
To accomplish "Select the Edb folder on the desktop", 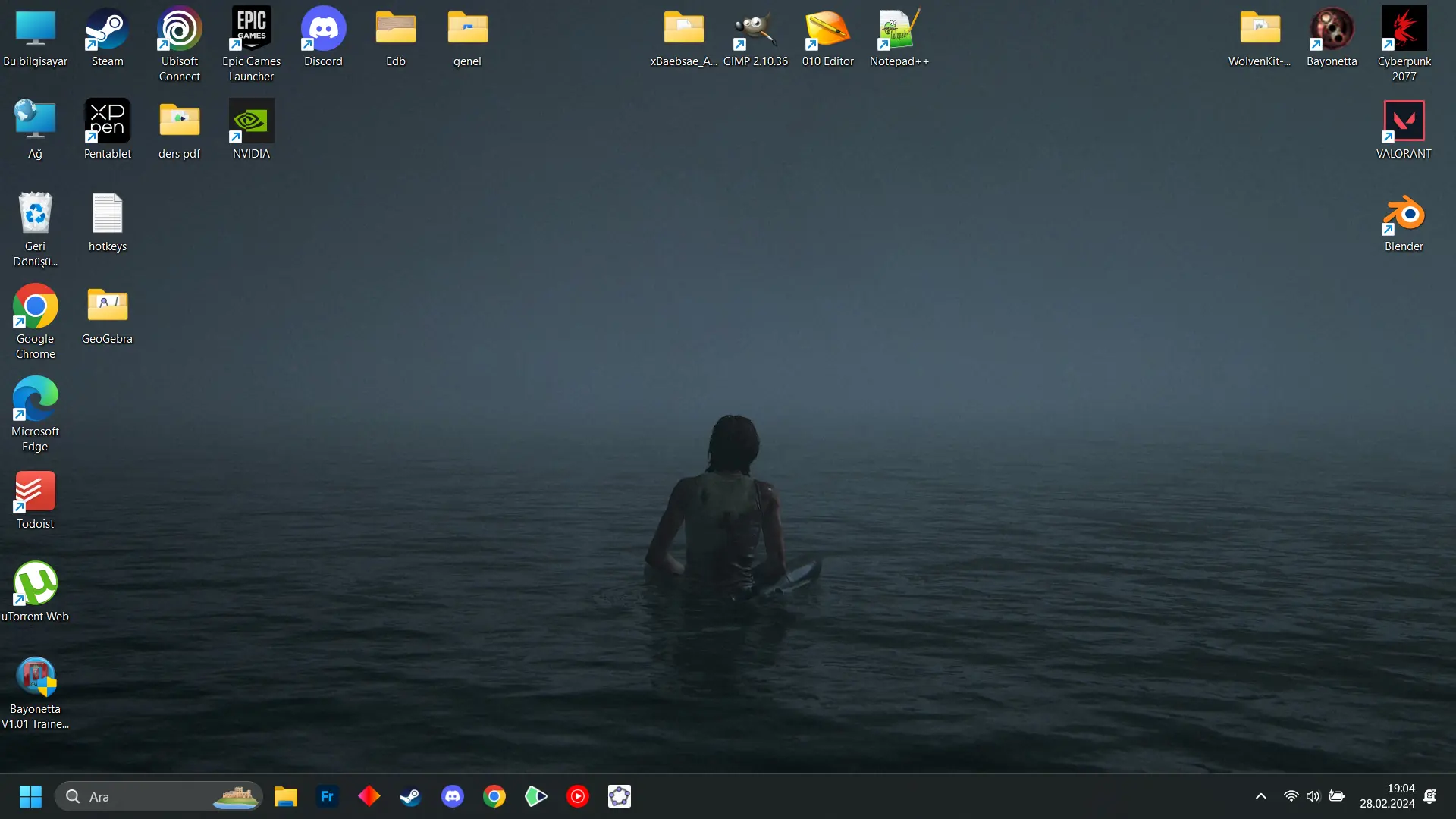I will pos(396,38).
